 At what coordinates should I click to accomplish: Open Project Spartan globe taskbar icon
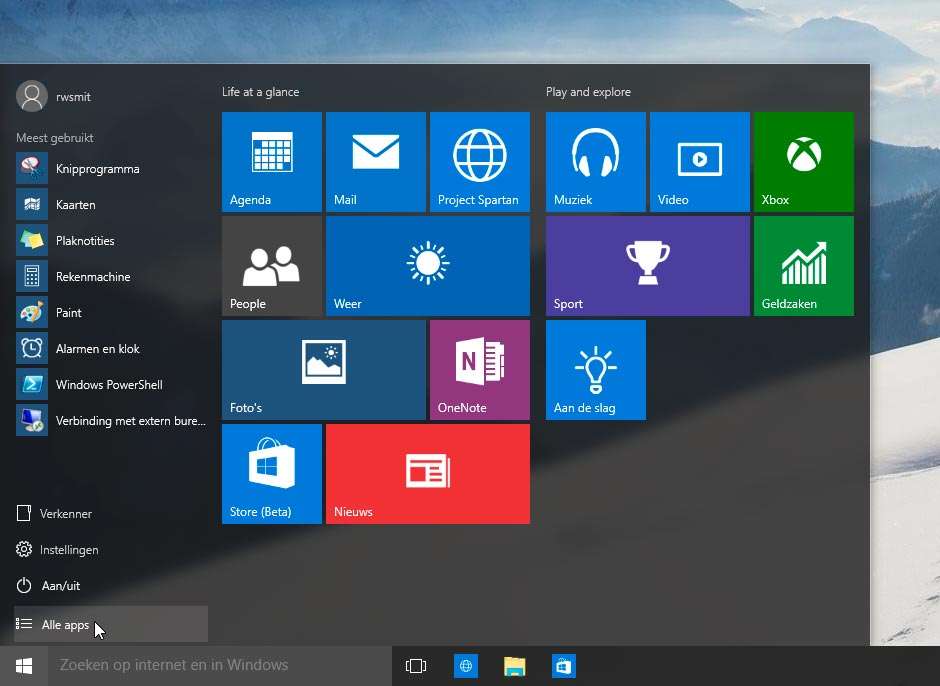(466, 666)
